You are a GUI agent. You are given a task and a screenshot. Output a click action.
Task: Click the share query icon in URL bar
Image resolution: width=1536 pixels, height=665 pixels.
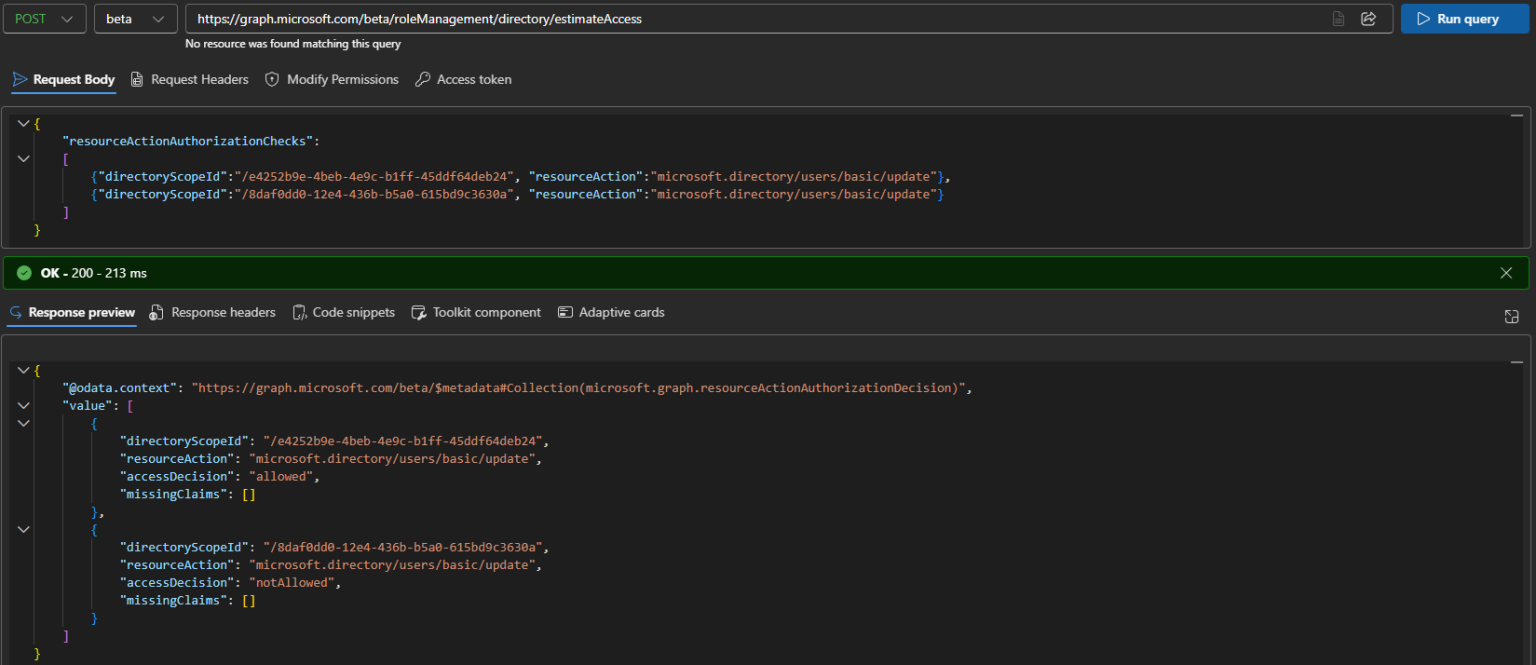(1369, 19)
